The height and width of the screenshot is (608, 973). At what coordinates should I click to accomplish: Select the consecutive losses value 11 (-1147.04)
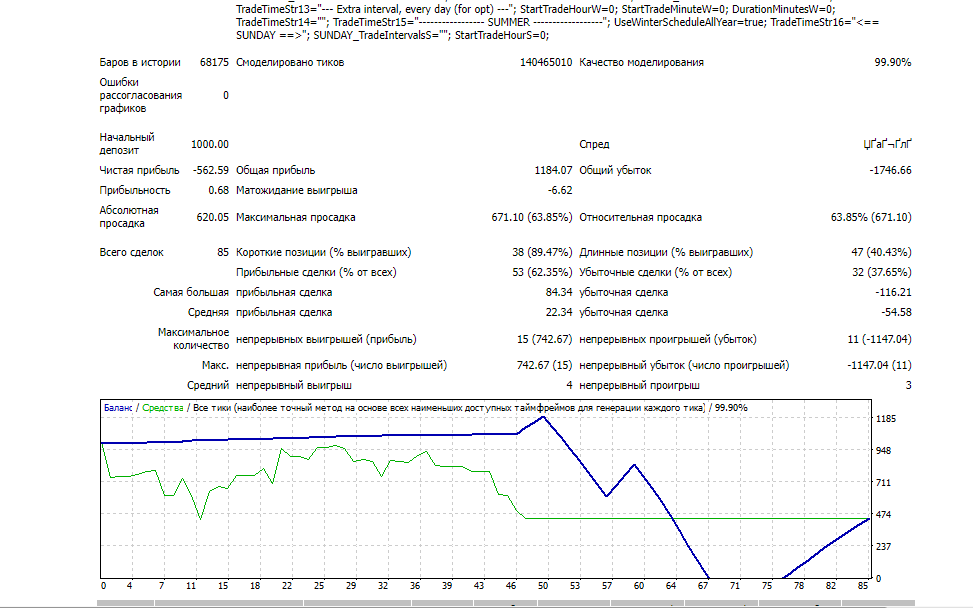click(x=879, y=339)
